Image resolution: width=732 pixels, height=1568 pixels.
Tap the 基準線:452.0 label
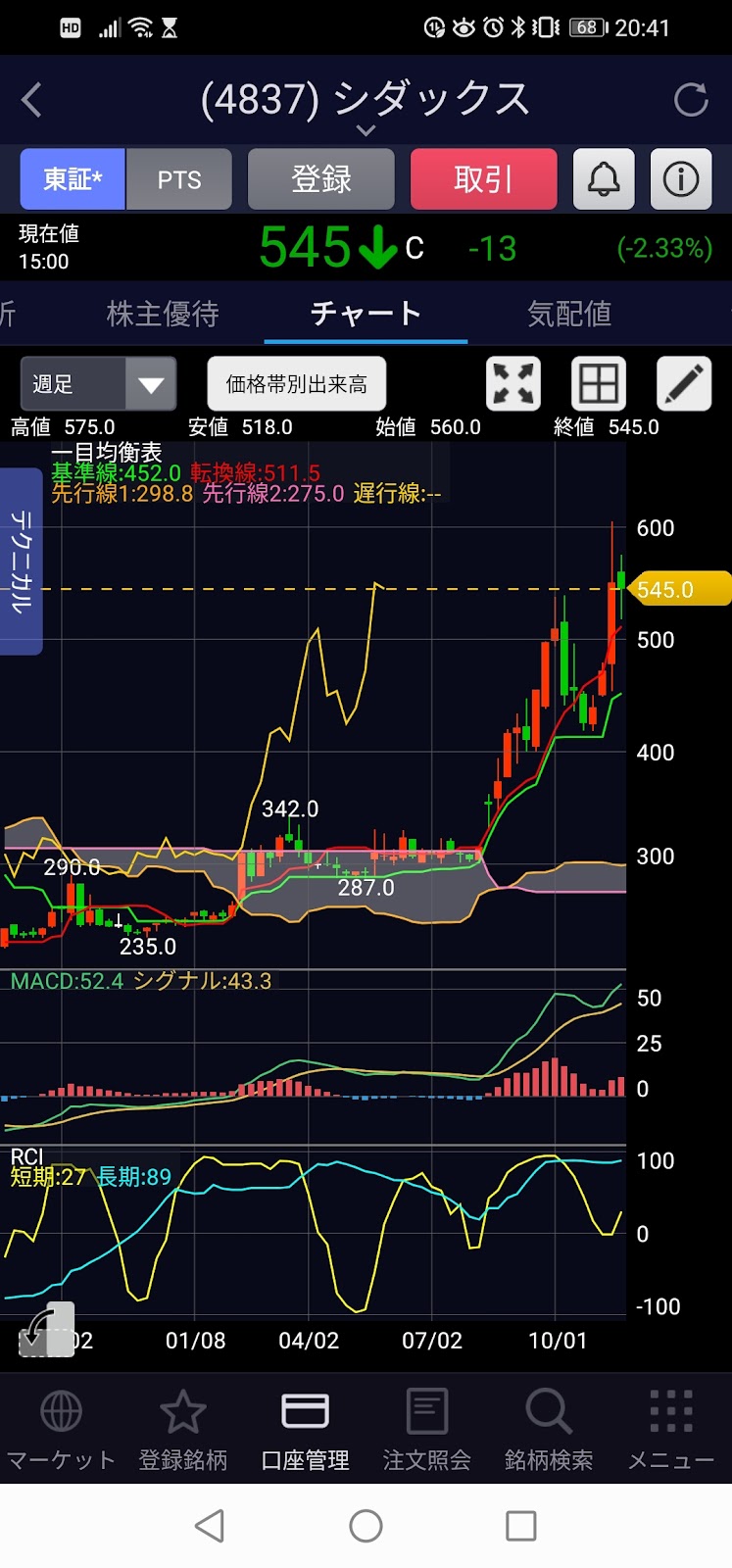tap(116, 473)
